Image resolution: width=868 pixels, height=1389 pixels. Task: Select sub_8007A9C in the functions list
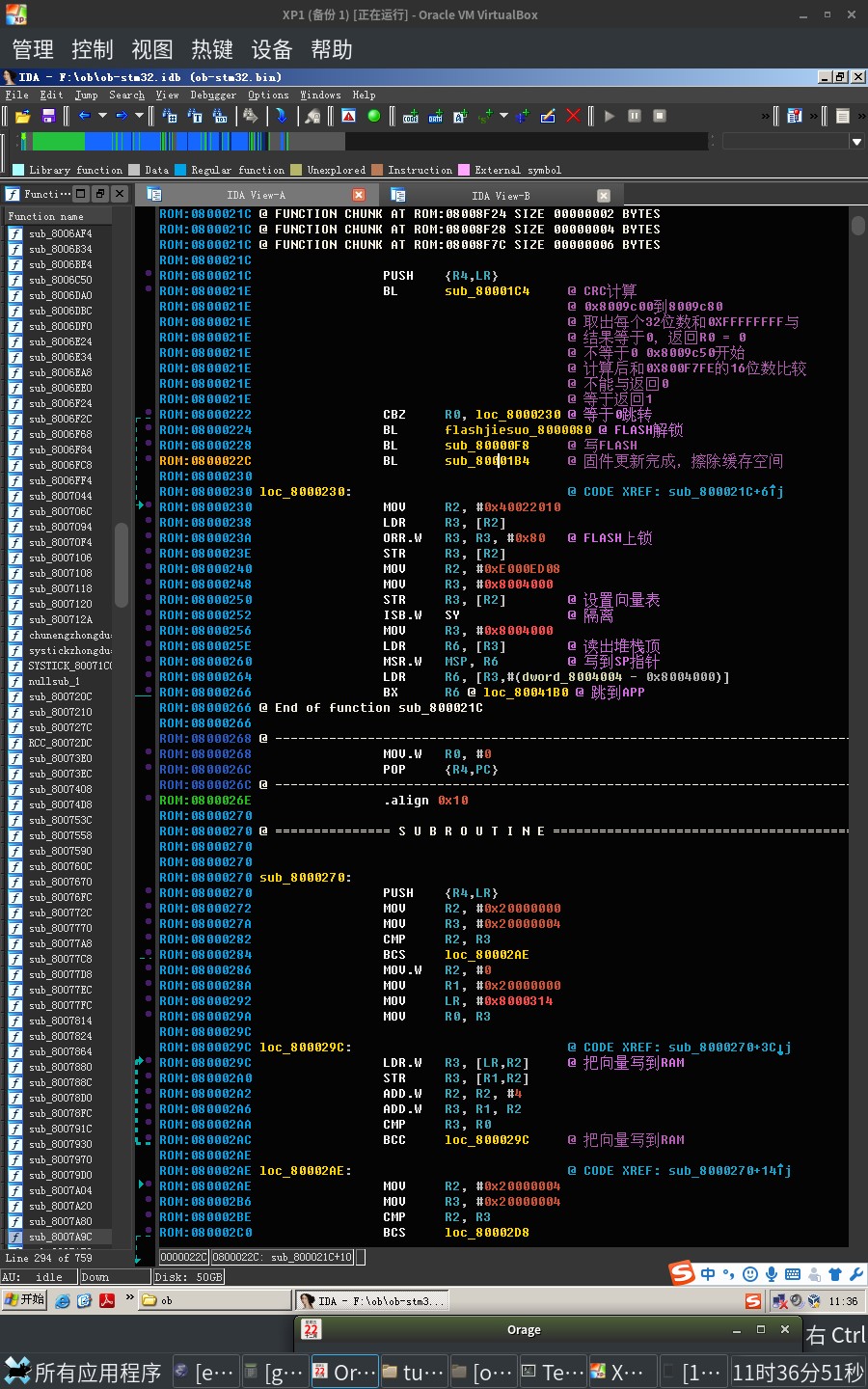pos(60,1237)
